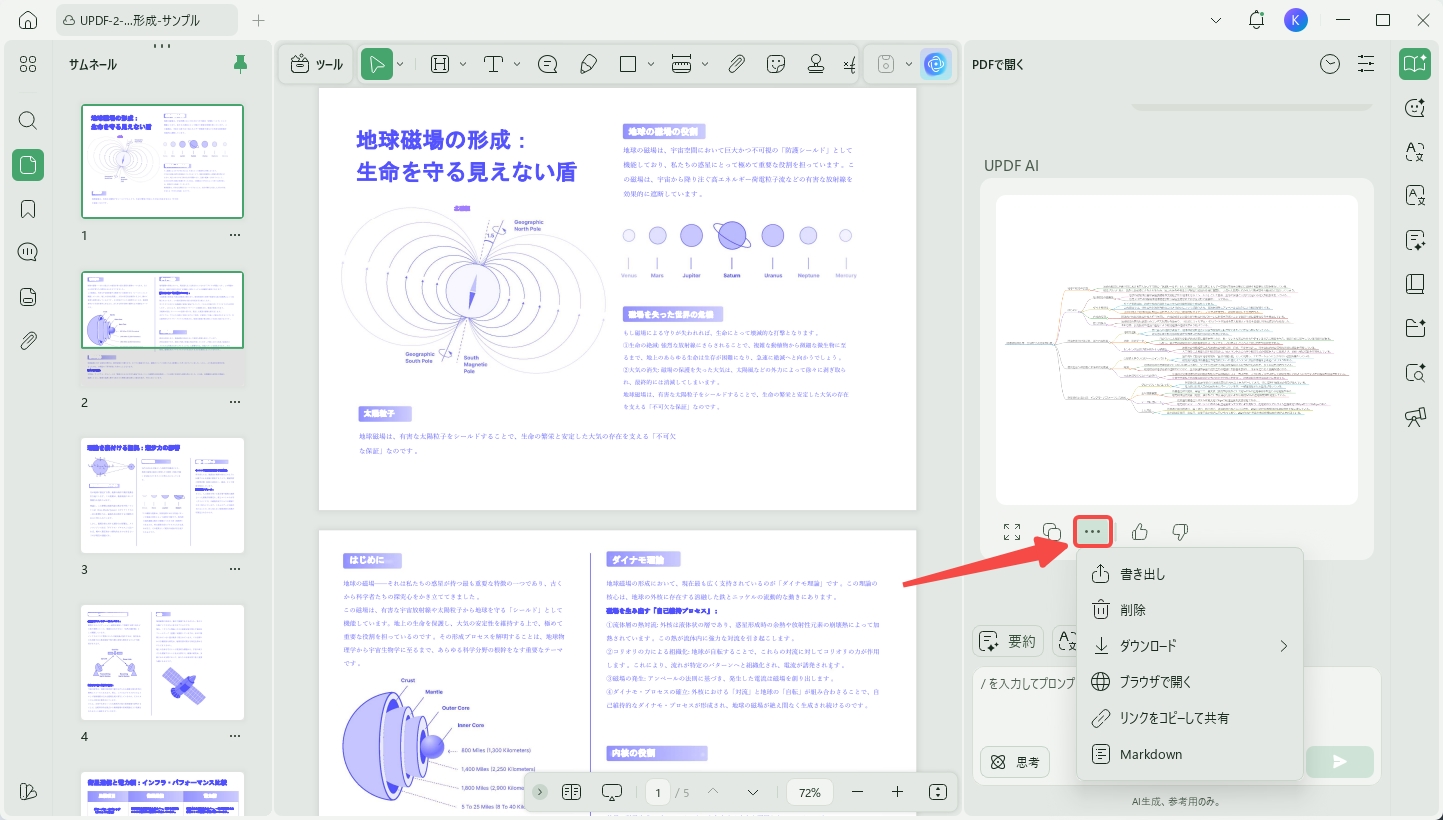Go to the next page arrow
This screenshot has height=820, width=1443.
click(x=753, y=792)
